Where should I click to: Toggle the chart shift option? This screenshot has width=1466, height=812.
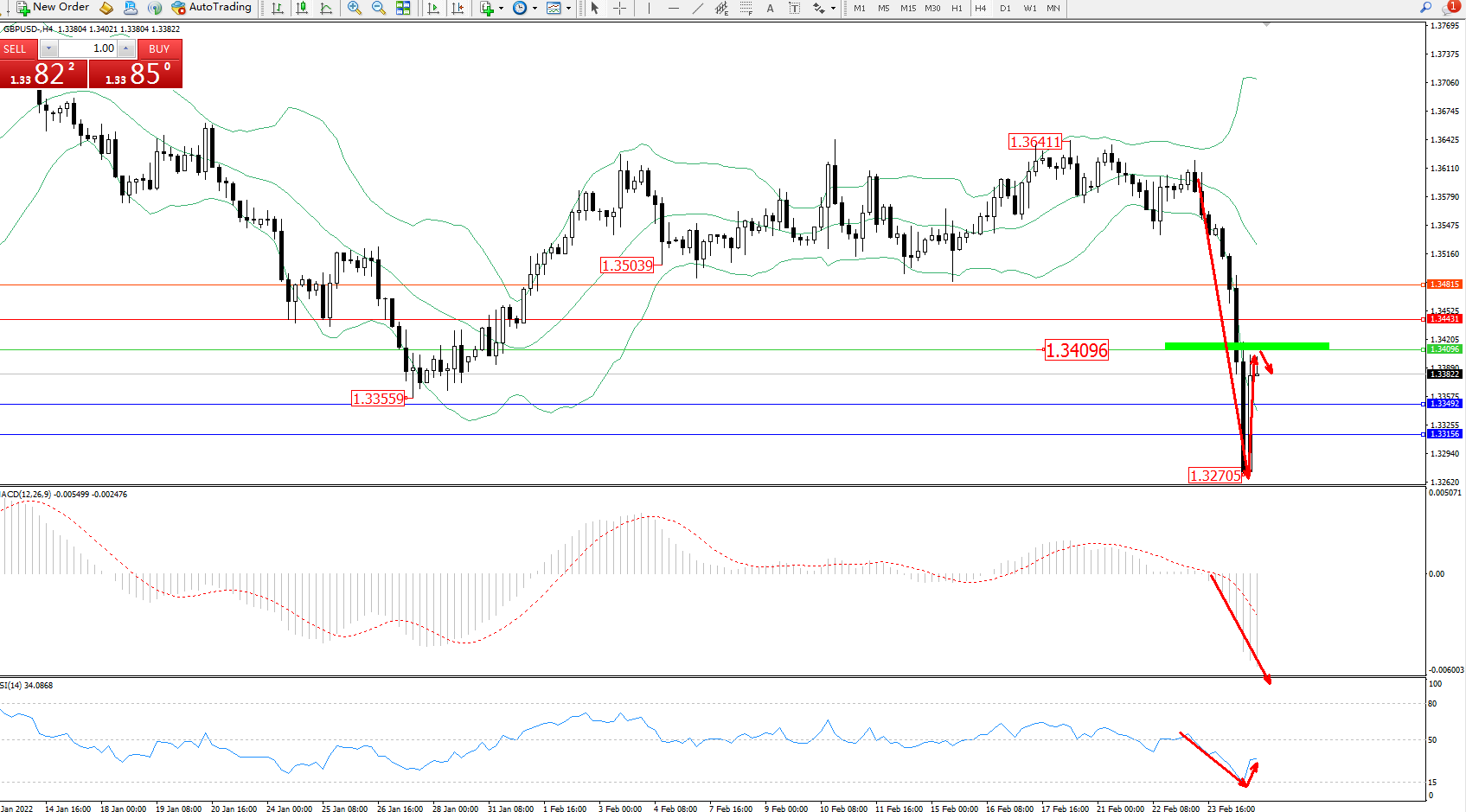(458, 9)
